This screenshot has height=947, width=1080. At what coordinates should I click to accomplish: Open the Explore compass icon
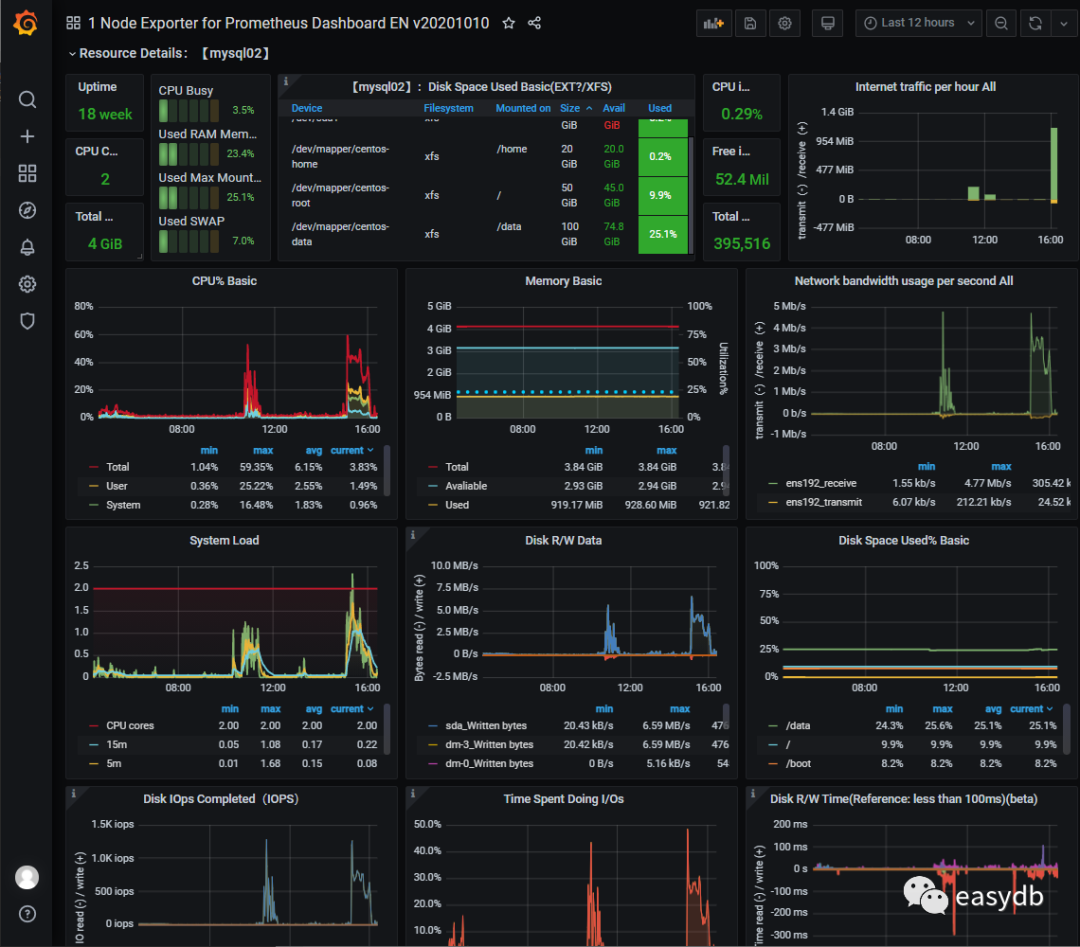(x=27, y=210)
